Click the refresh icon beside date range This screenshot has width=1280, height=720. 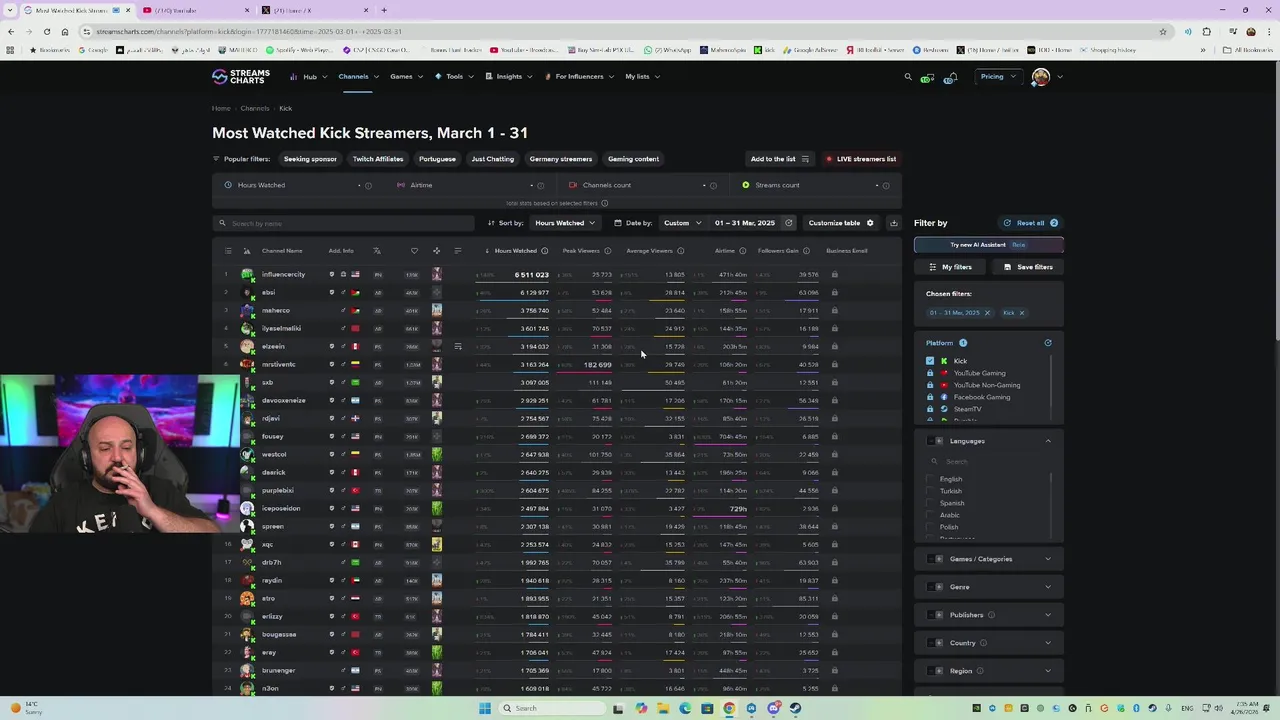(x=789, y=223)
